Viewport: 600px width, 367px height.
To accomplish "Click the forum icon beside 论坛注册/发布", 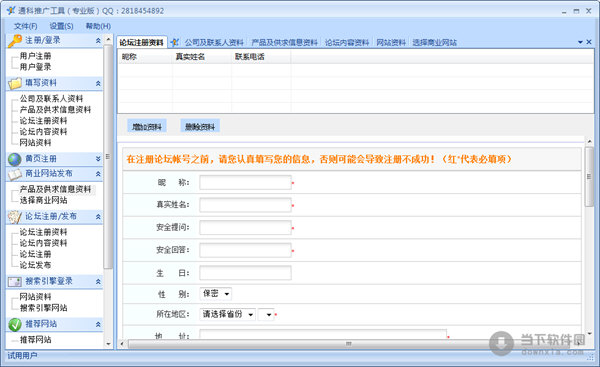I will pyautogui.click(x=15, y=217).
